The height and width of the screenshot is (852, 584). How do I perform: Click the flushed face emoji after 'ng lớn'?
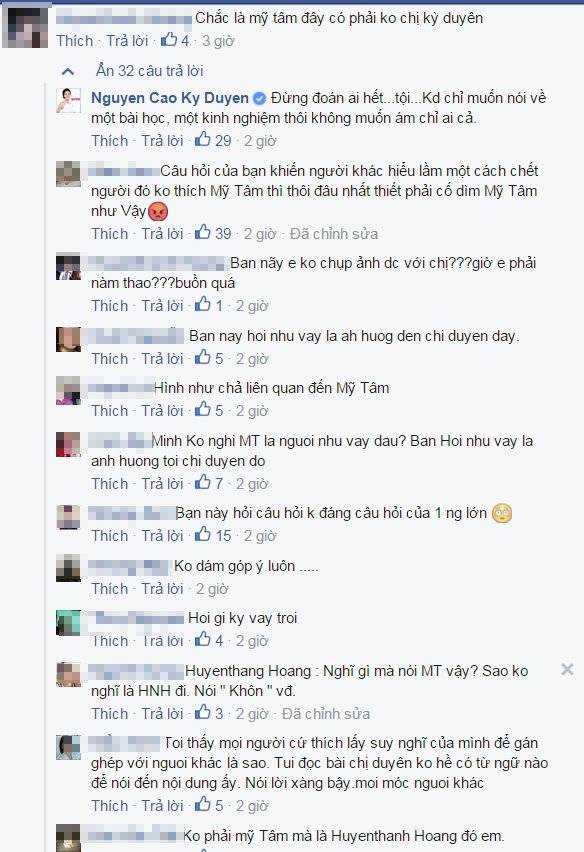[501, 513]
